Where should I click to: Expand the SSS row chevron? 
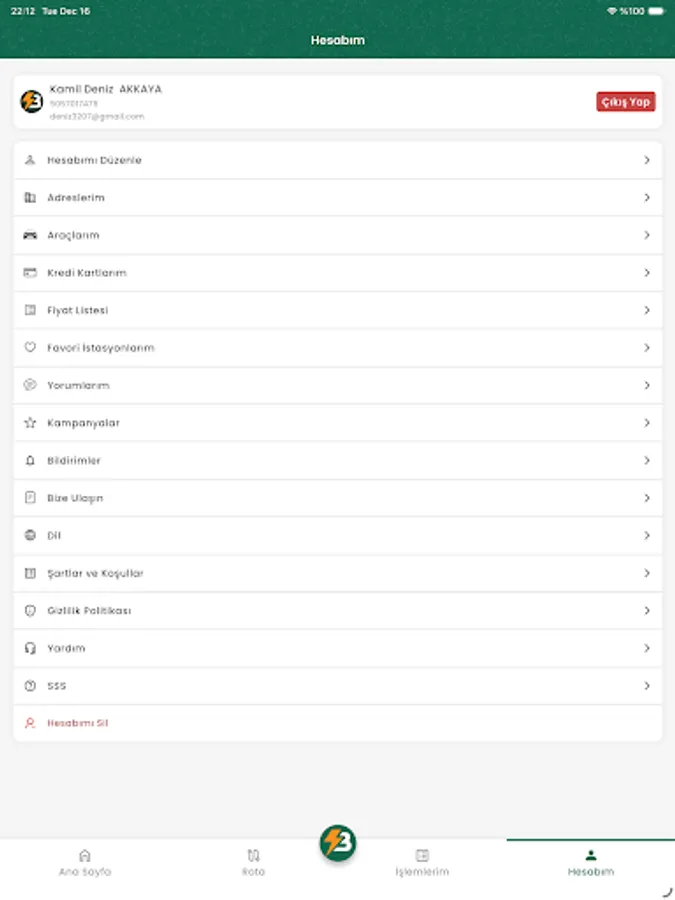[648, 685]
